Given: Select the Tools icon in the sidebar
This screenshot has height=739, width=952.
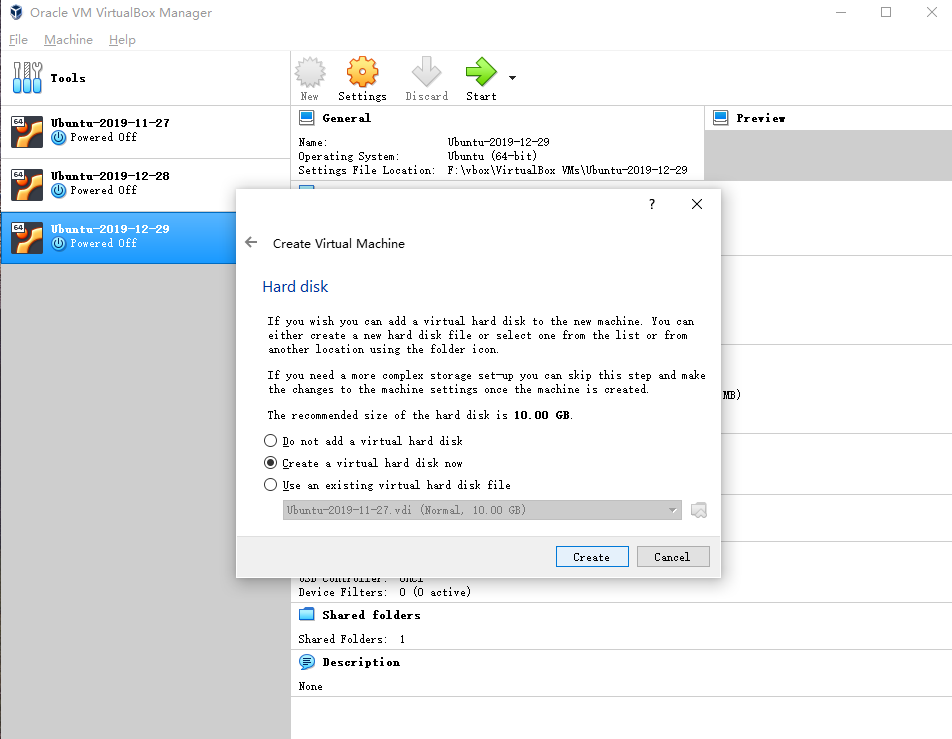Looking at the screenshot, I should point(27,78).
